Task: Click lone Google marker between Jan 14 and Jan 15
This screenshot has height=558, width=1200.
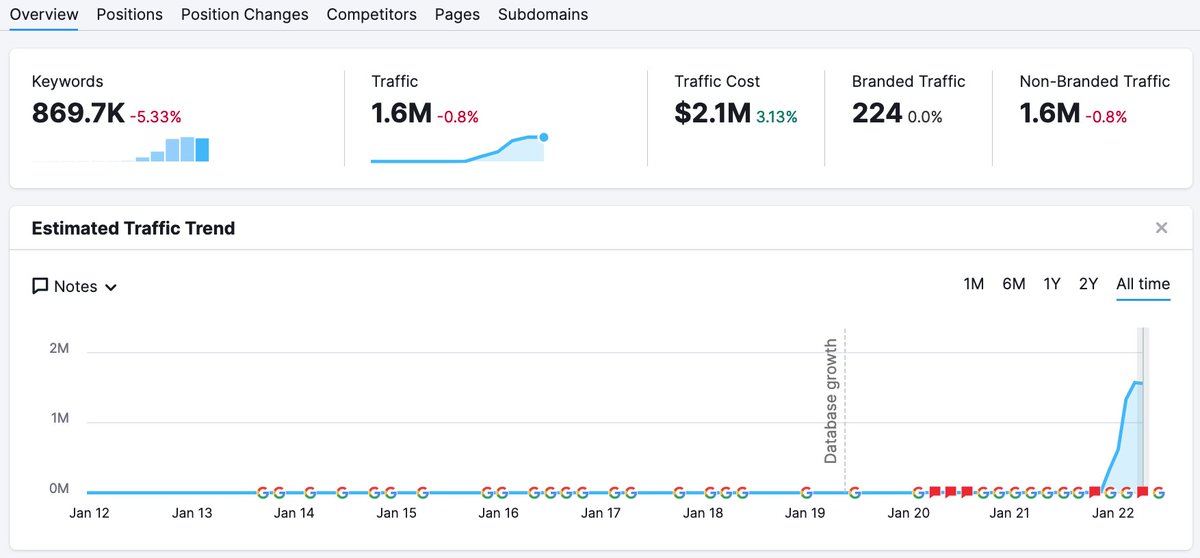Action: pyautogui.click(x=342, y=492)
